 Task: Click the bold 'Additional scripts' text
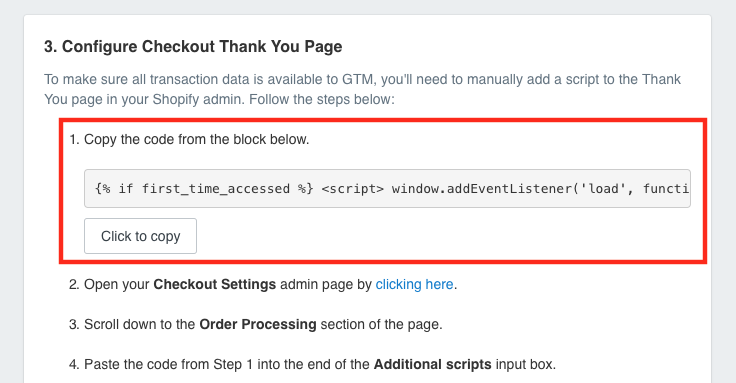432,364
